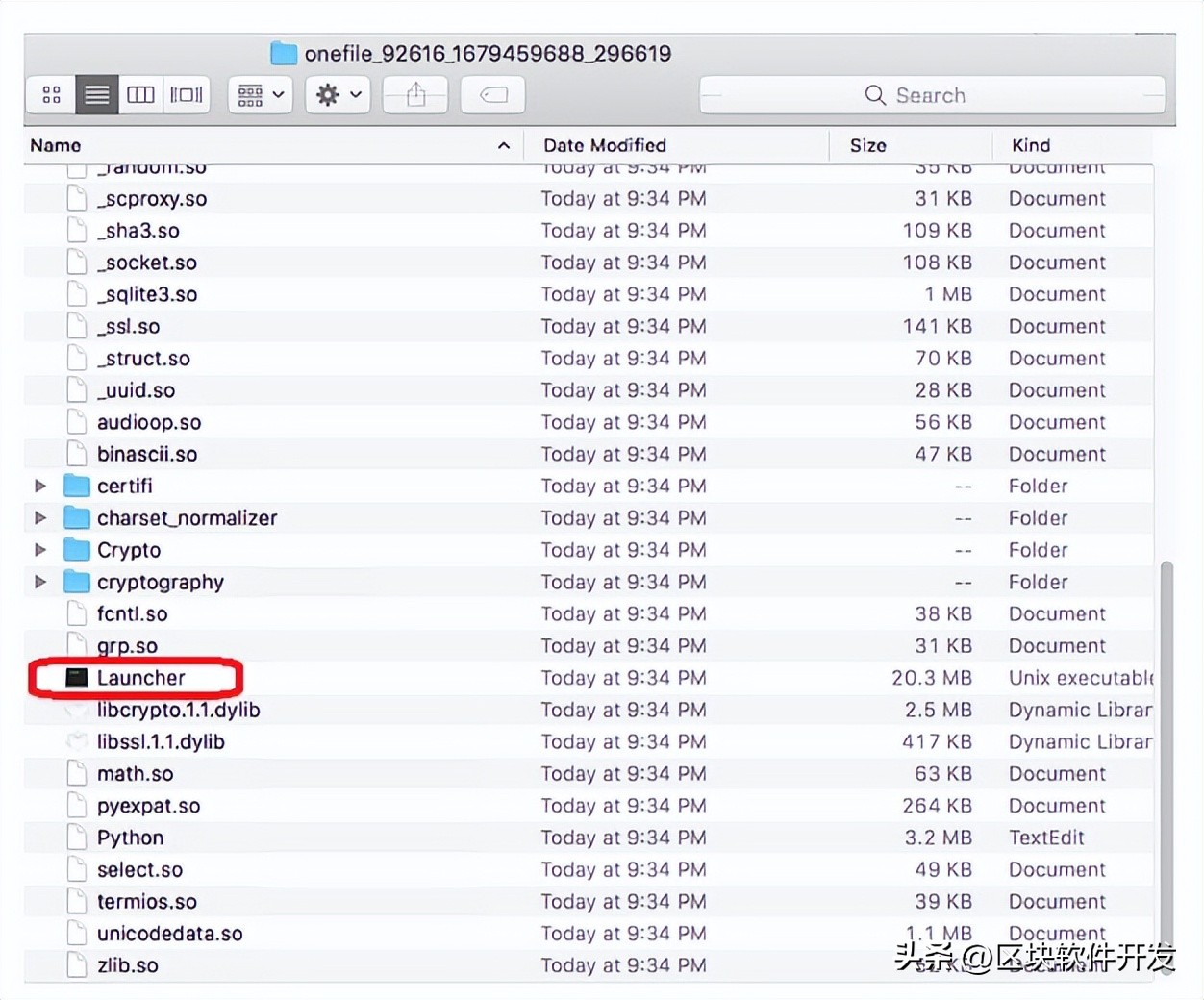Click the Crypto folder icon
Viewport: 1204px width, 1000px height.
click(x=77, y=550)
